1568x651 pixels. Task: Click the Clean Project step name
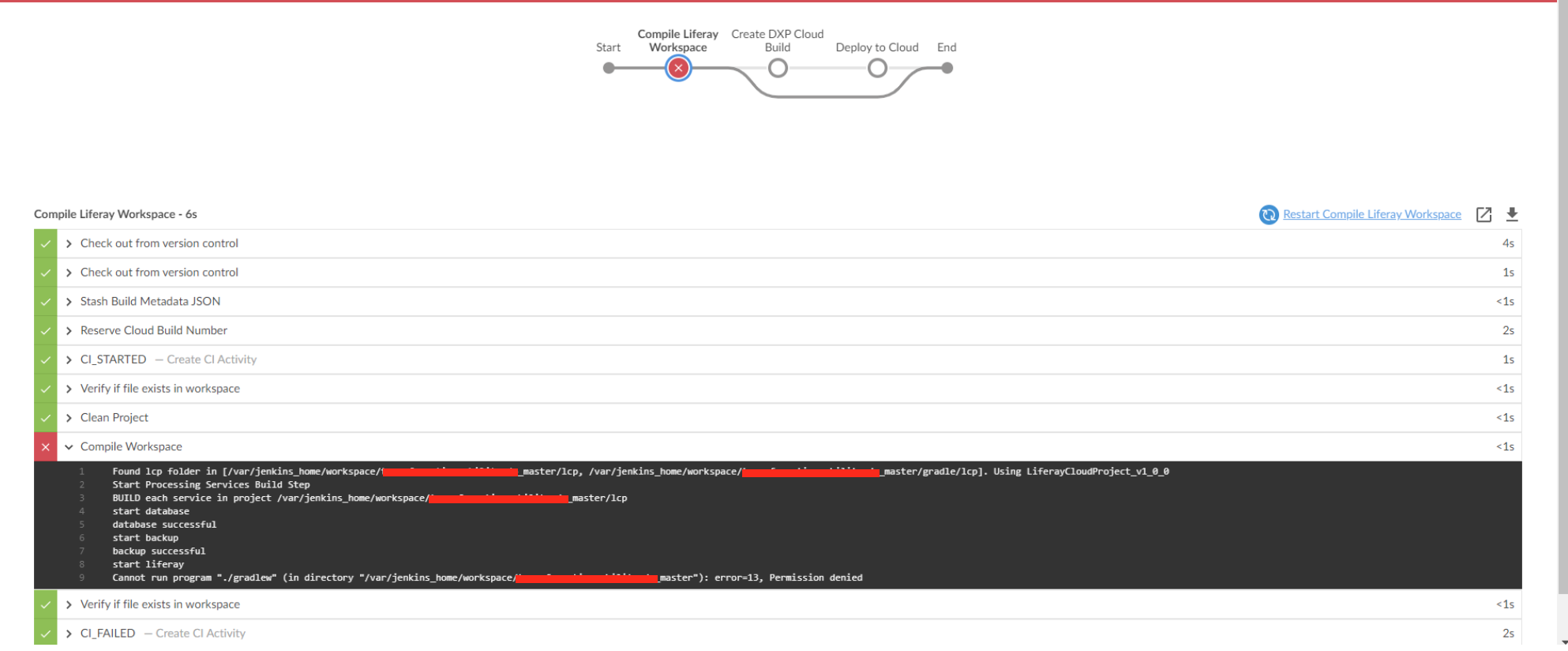click(x=114, y=418)
